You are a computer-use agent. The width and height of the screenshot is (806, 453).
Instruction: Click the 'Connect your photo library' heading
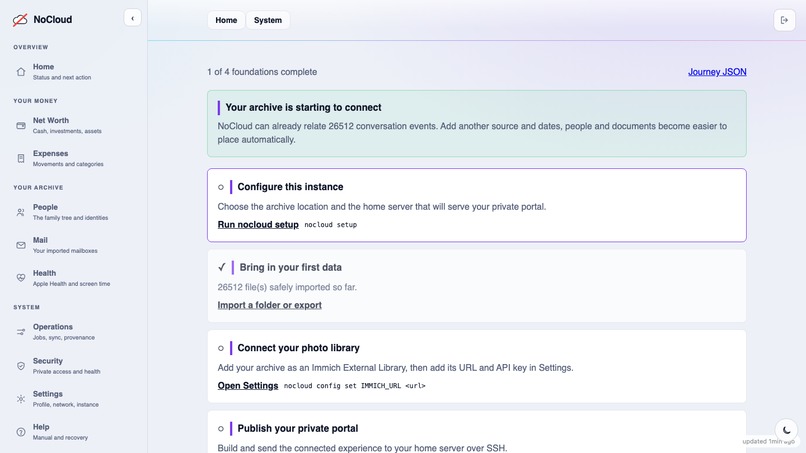(299, 348)
